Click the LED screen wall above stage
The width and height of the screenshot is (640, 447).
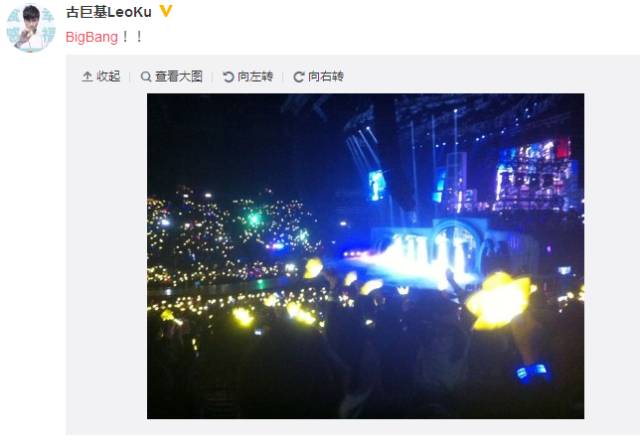coord(536,176)
